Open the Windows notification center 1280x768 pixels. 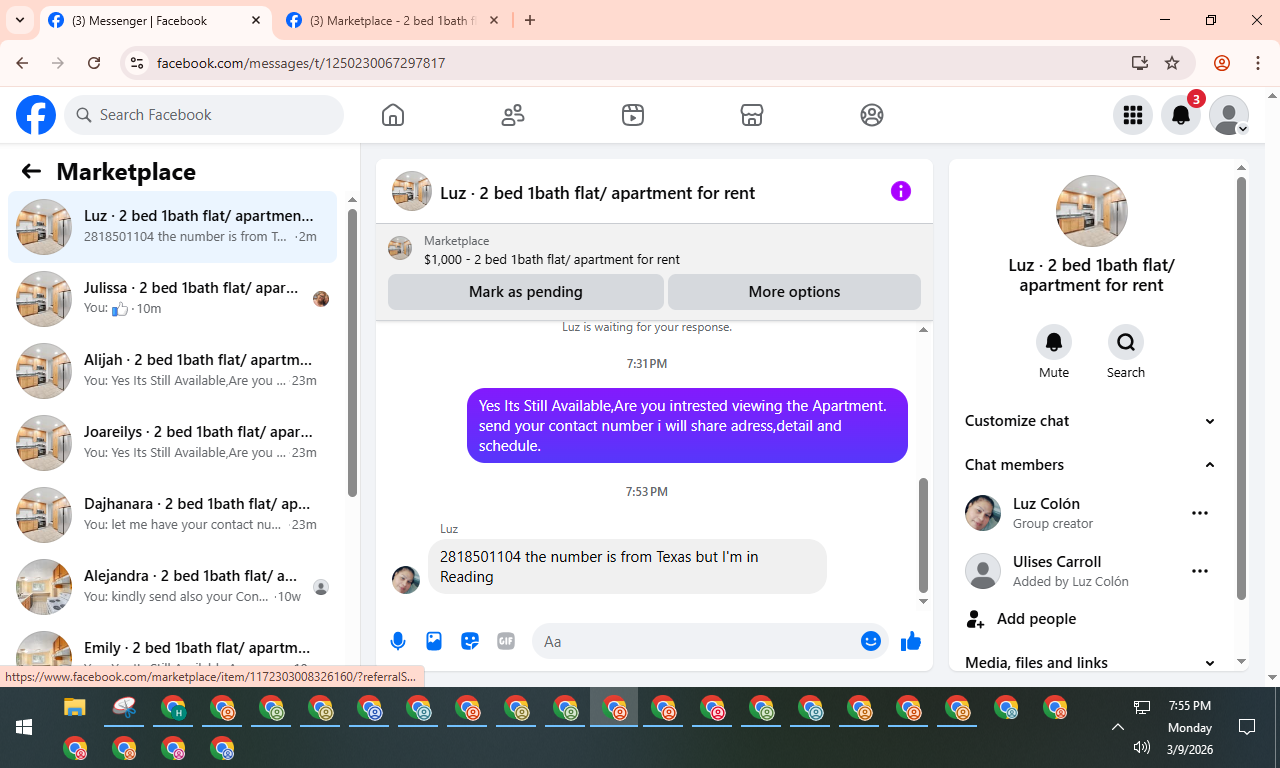click(x=1247, y=727)
